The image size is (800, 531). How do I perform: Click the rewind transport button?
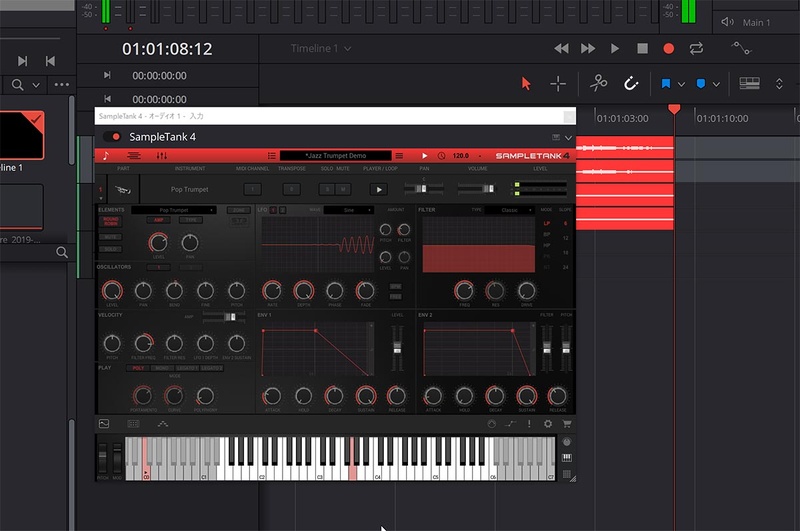[561, 48]
